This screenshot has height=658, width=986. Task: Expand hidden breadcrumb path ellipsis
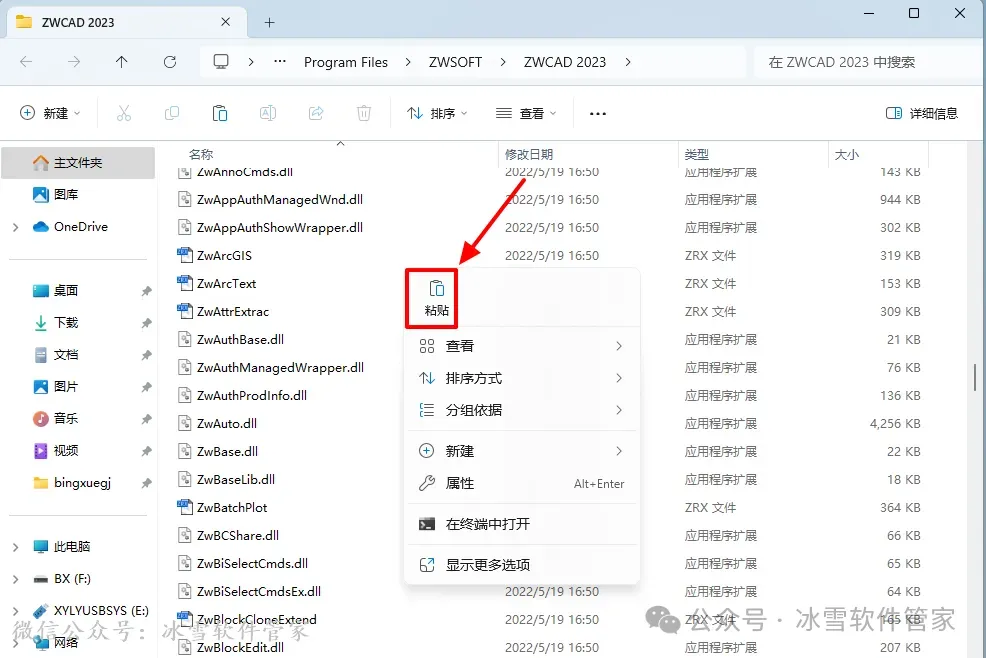(280, 62)
